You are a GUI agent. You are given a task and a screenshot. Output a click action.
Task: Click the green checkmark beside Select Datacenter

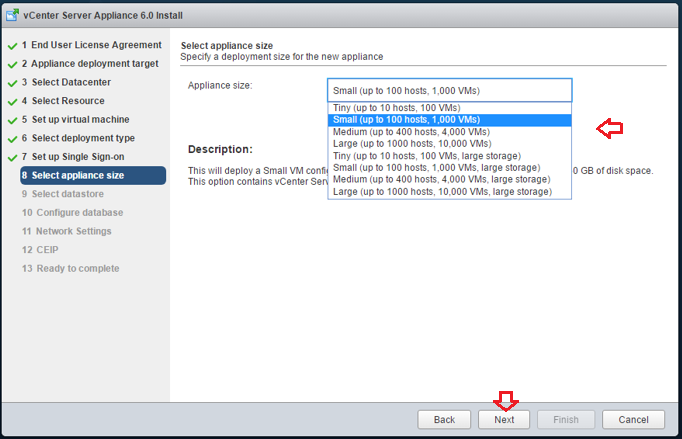pyautogui.click(x=13, y=83)
